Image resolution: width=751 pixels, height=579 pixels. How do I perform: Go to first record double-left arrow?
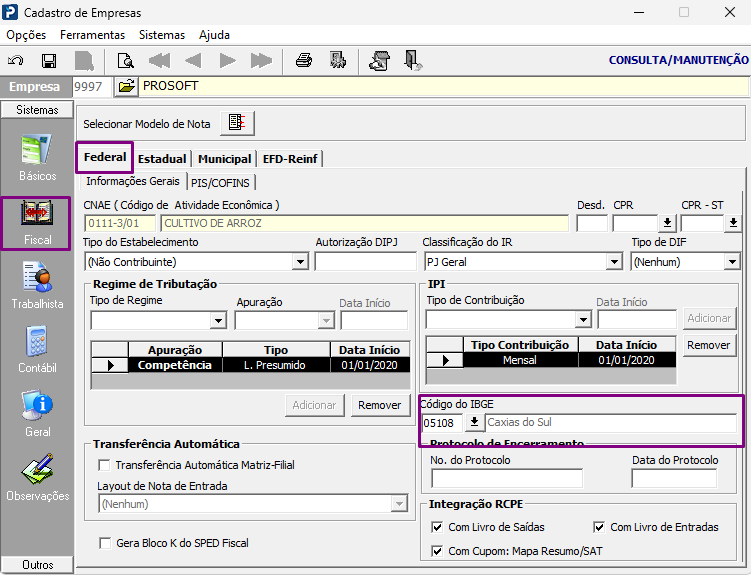[x=159, y=60]
